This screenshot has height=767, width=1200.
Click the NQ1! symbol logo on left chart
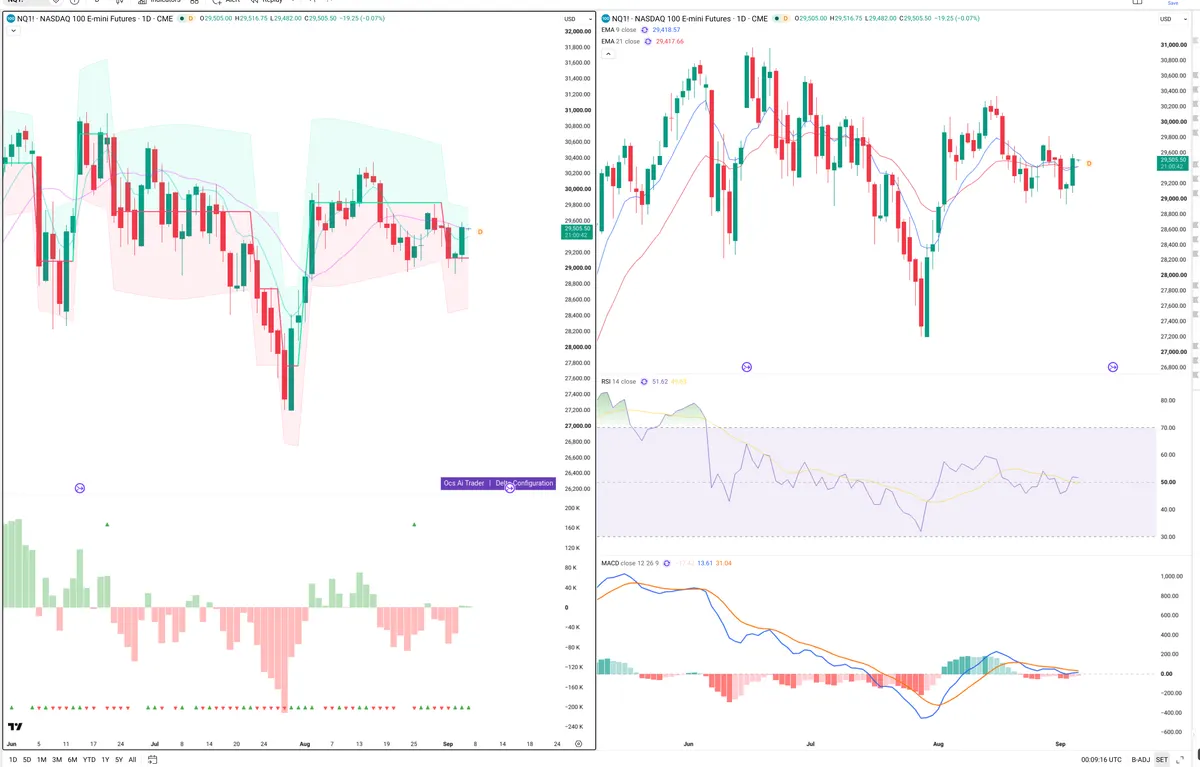click(11, 19)
